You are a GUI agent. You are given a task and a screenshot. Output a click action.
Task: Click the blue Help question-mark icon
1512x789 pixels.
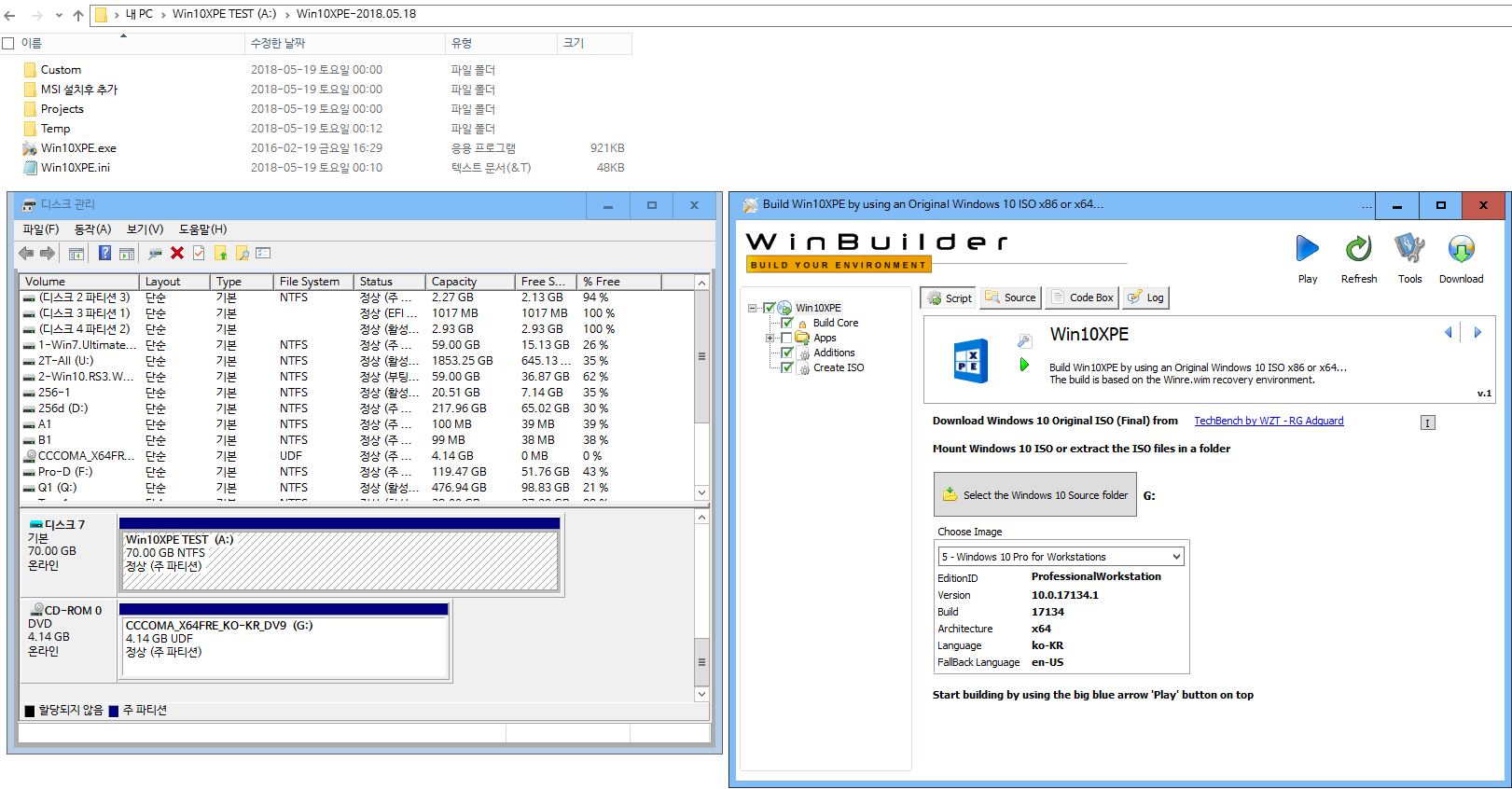pos(104,253)
